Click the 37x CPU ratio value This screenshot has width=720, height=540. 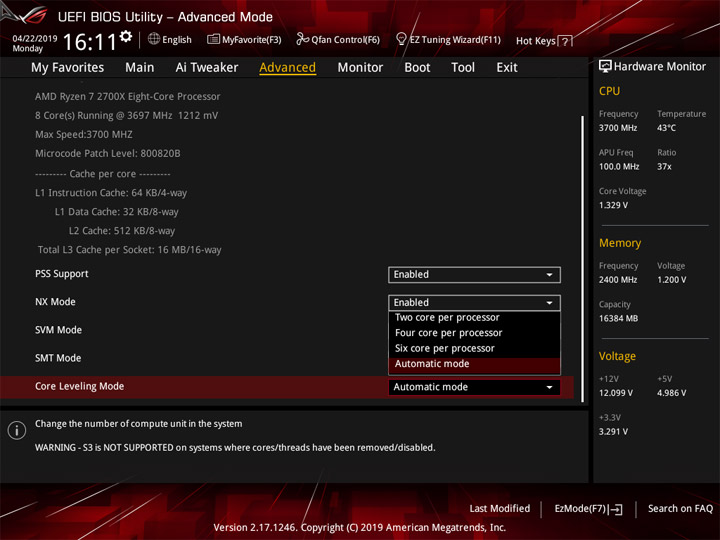(664, 167)
